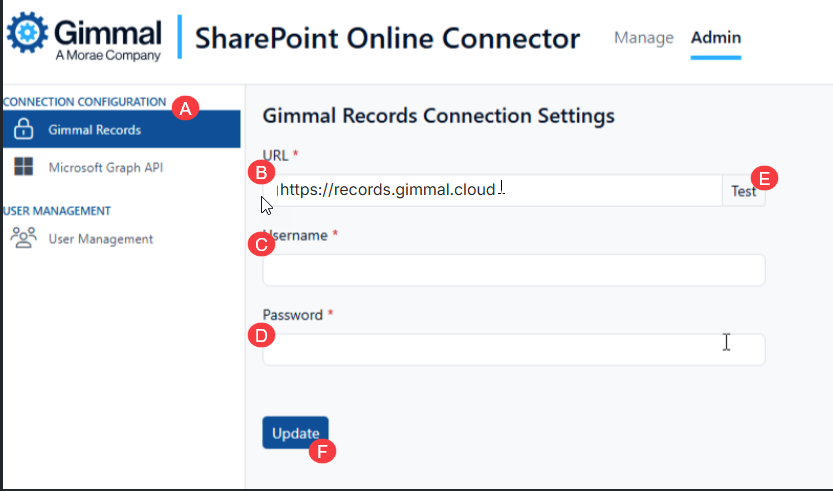Click the red F marker near Update
833x491 pixels.
(x=322, y=451)
